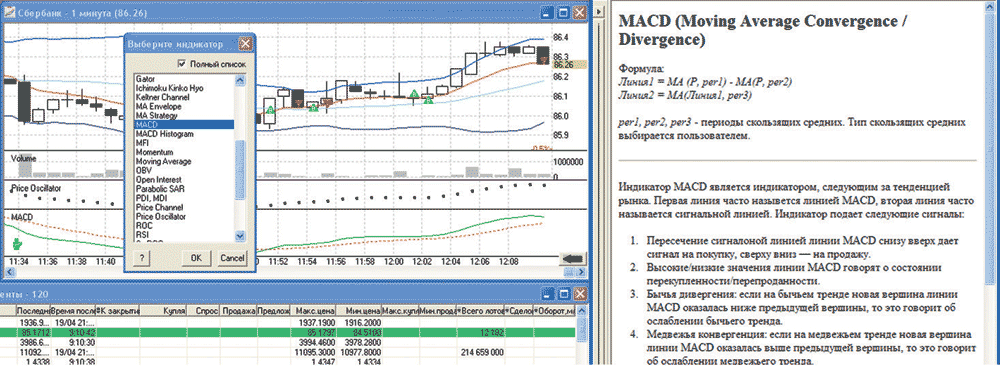Viewport: 1000px width, 370px height.
Task: Click the Время посл. column header
Action: pyautogui.click(x=72, y=312)
